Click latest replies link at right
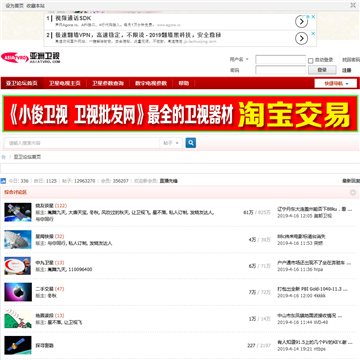Viewport: 360px width, 360px height. coord(351,181)
